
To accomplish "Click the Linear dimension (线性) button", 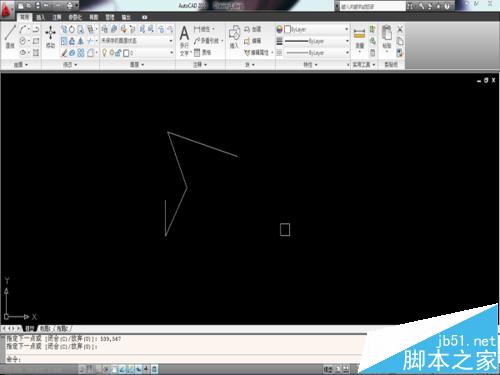I will 203,29.
